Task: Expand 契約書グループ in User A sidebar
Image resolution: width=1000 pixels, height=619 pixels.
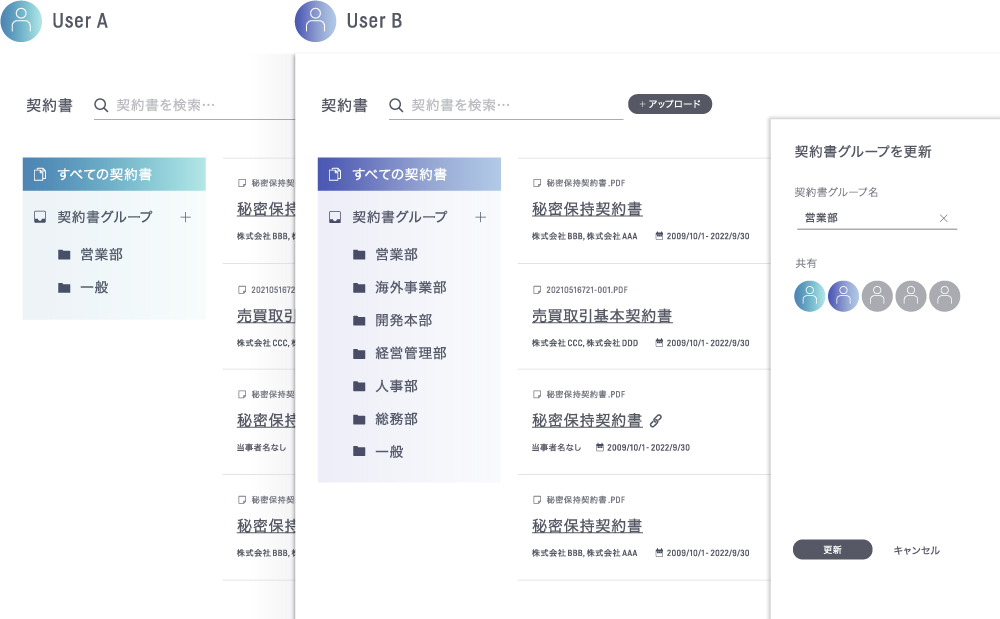Action: [x=104, y=217]
